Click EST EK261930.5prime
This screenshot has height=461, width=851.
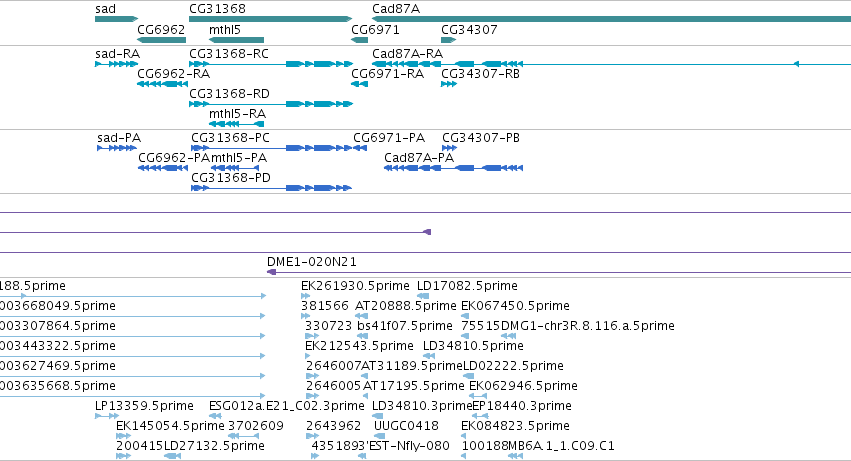(x=355, y=286)
